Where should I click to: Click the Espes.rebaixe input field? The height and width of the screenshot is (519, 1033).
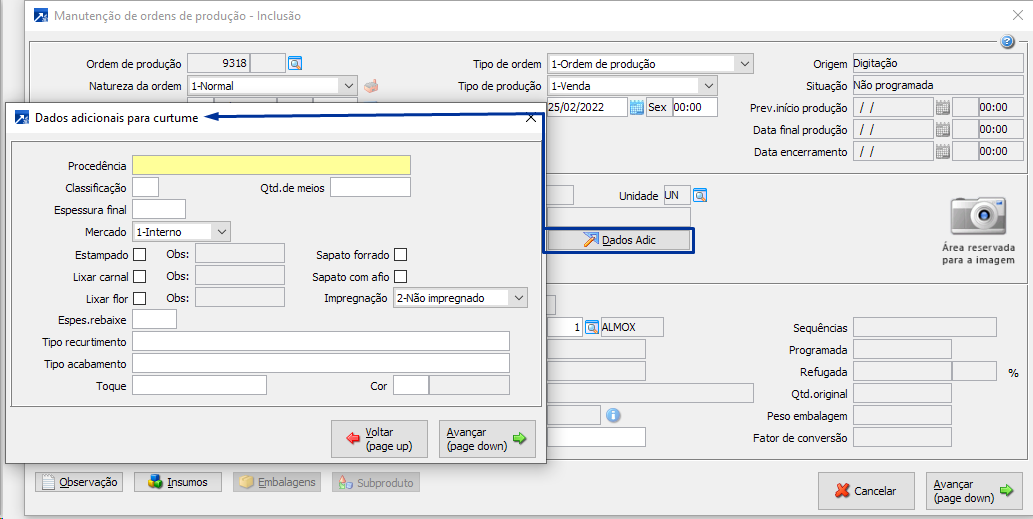(x=155, y=319)
